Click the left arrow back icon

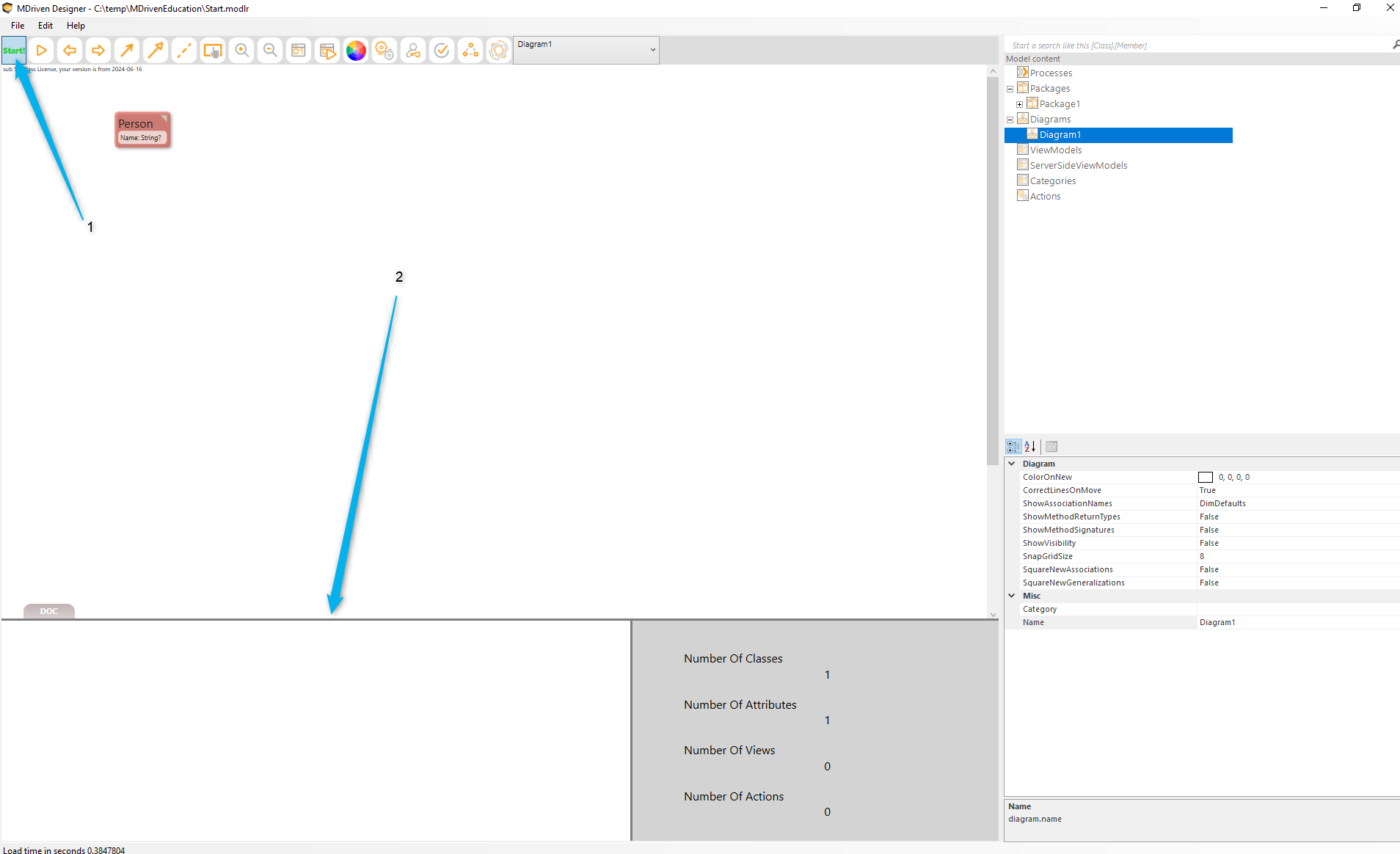(70, 51)
